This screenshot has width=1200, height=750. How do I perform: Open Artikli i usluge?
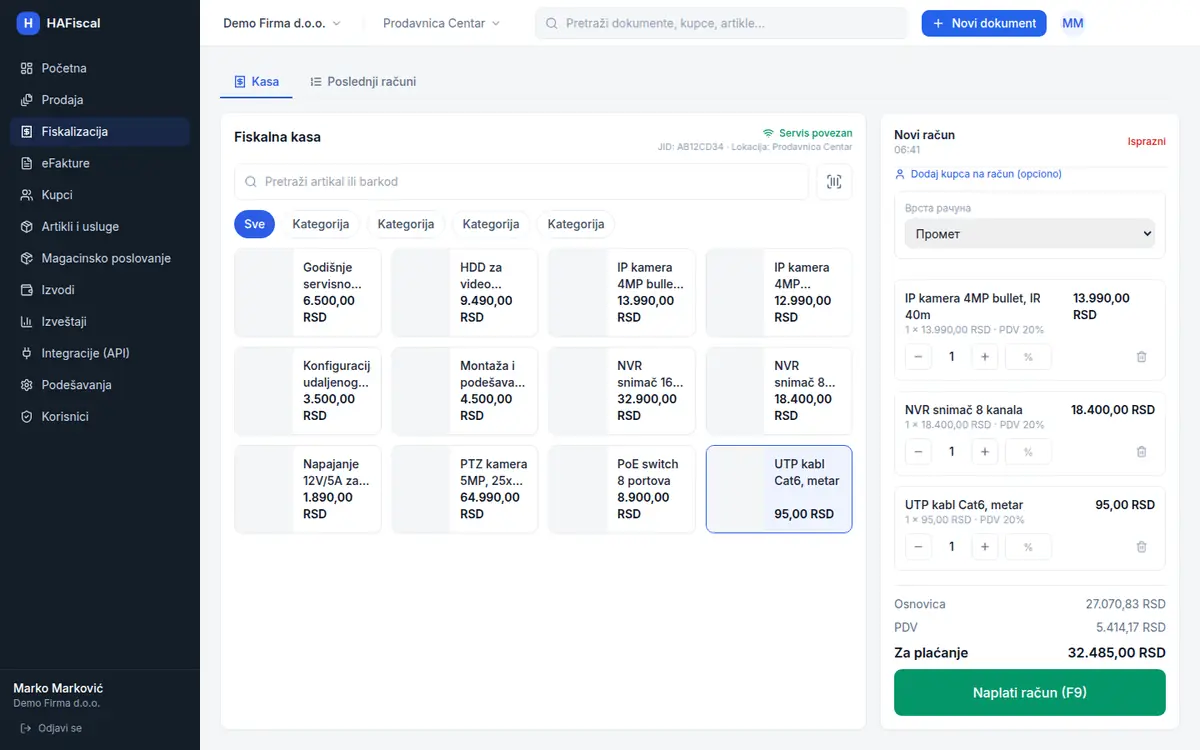tap(100, 227)
